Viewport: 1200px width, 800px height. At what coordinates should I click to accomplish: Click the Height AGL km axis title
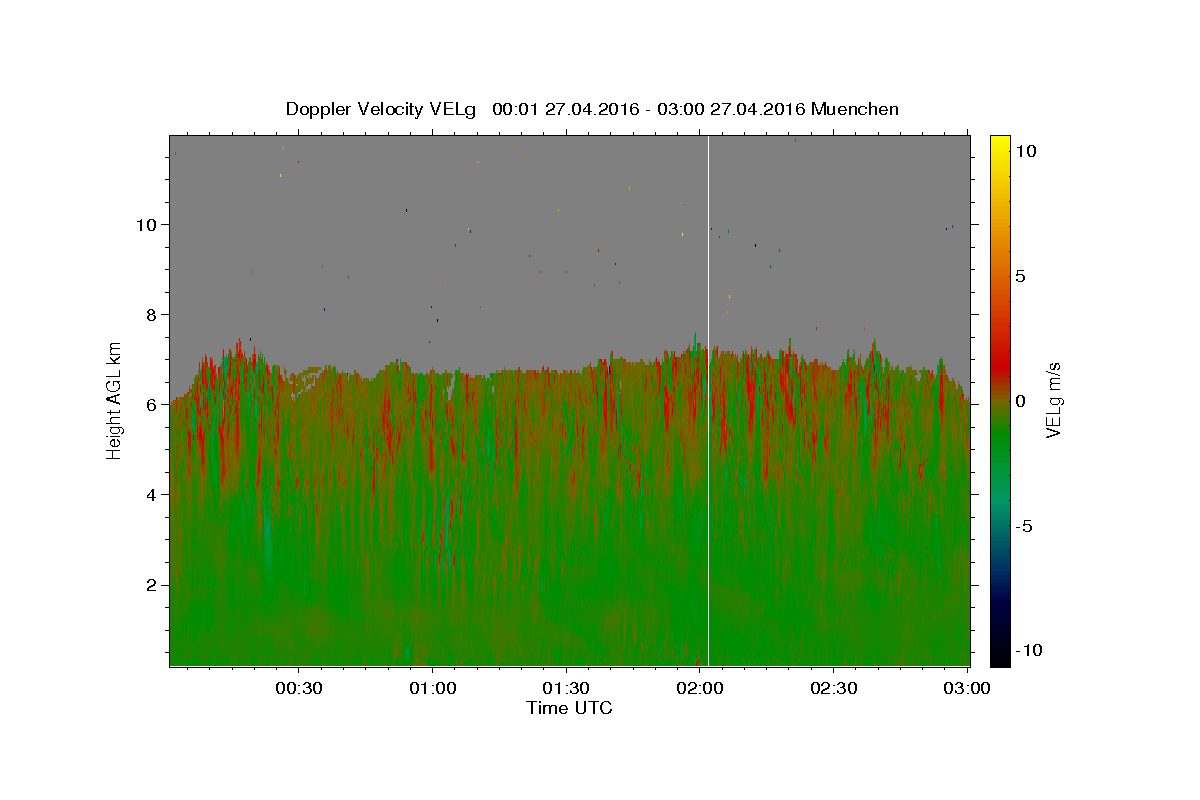tap(115, 401)
